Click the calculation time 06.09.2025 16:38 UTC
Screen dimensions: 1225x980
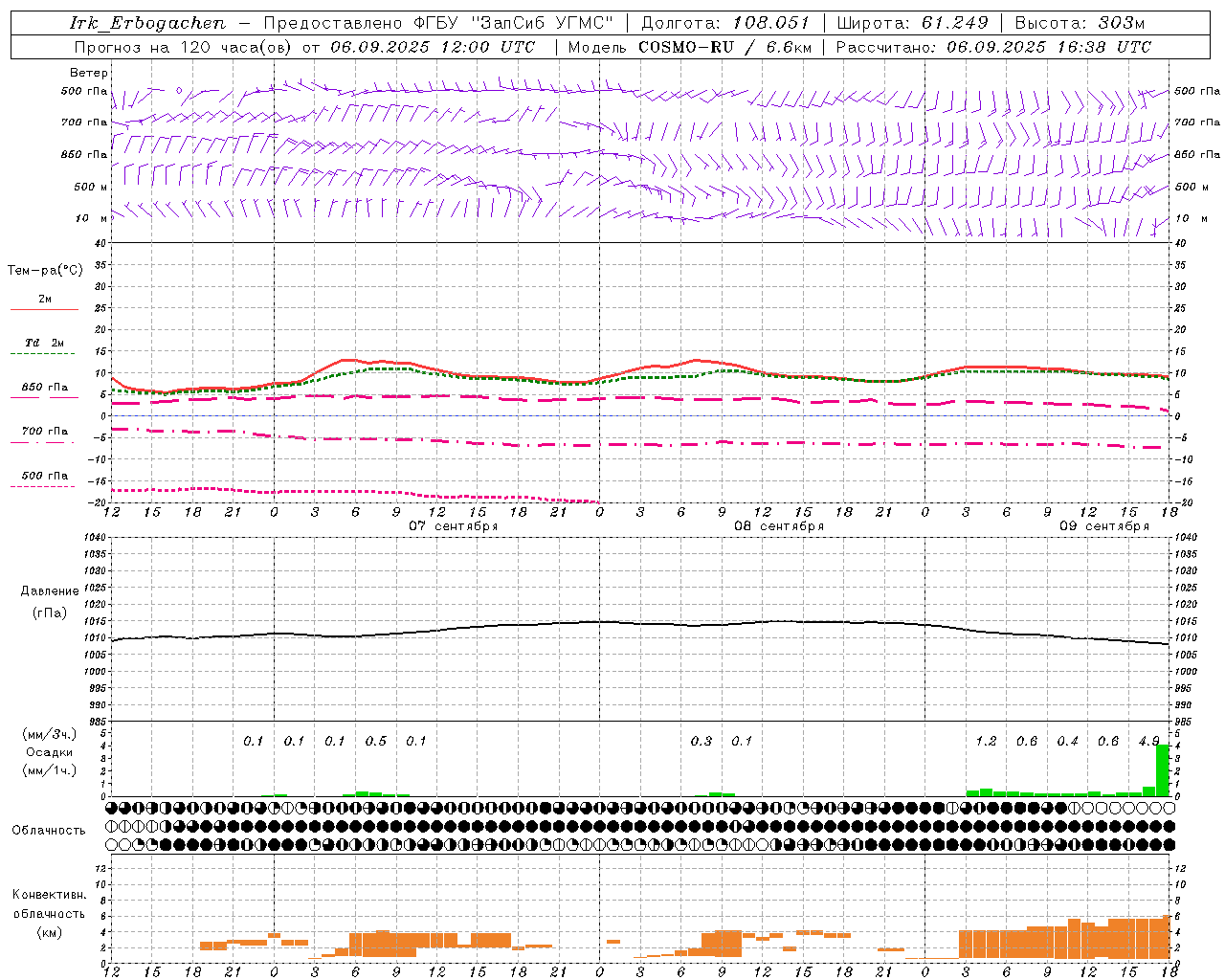point(1049,47)
